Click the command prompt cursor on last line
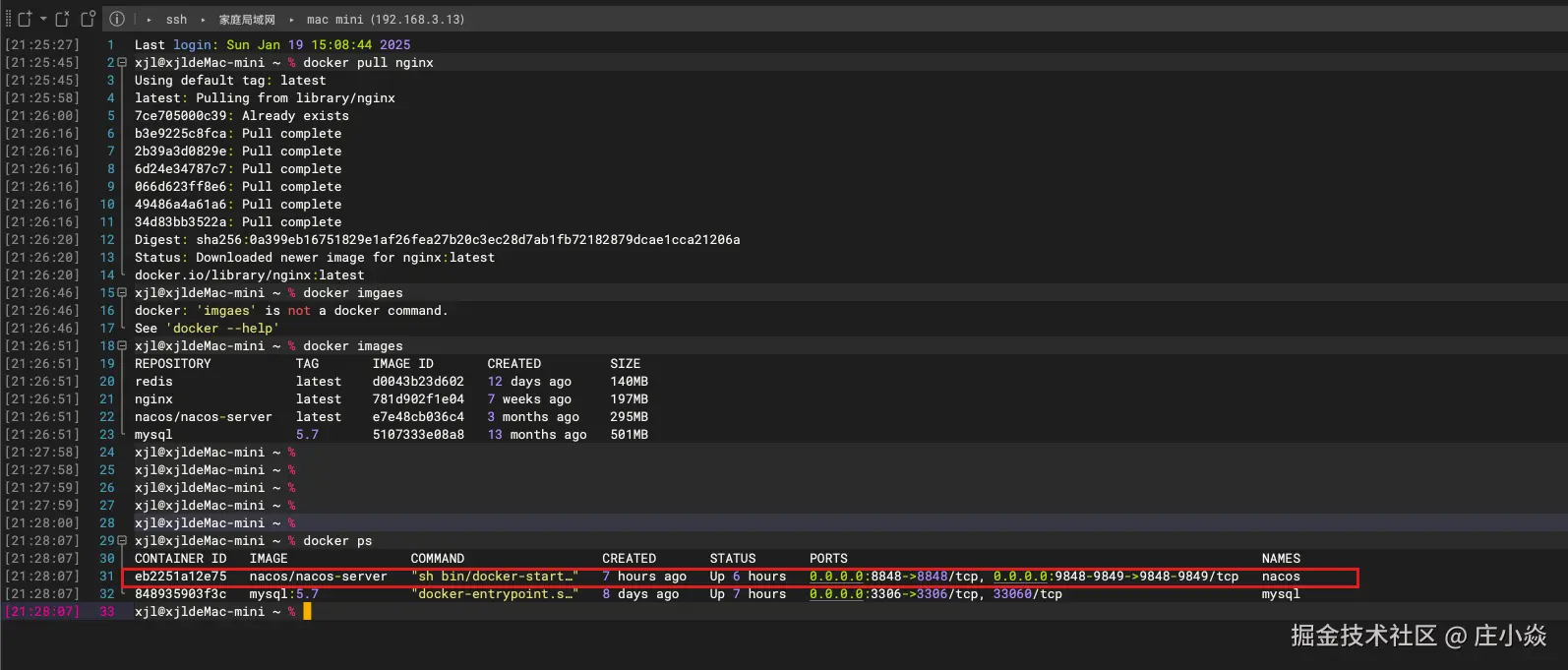The height and width of the screenshot is (670, 1568). pos(307,612)
